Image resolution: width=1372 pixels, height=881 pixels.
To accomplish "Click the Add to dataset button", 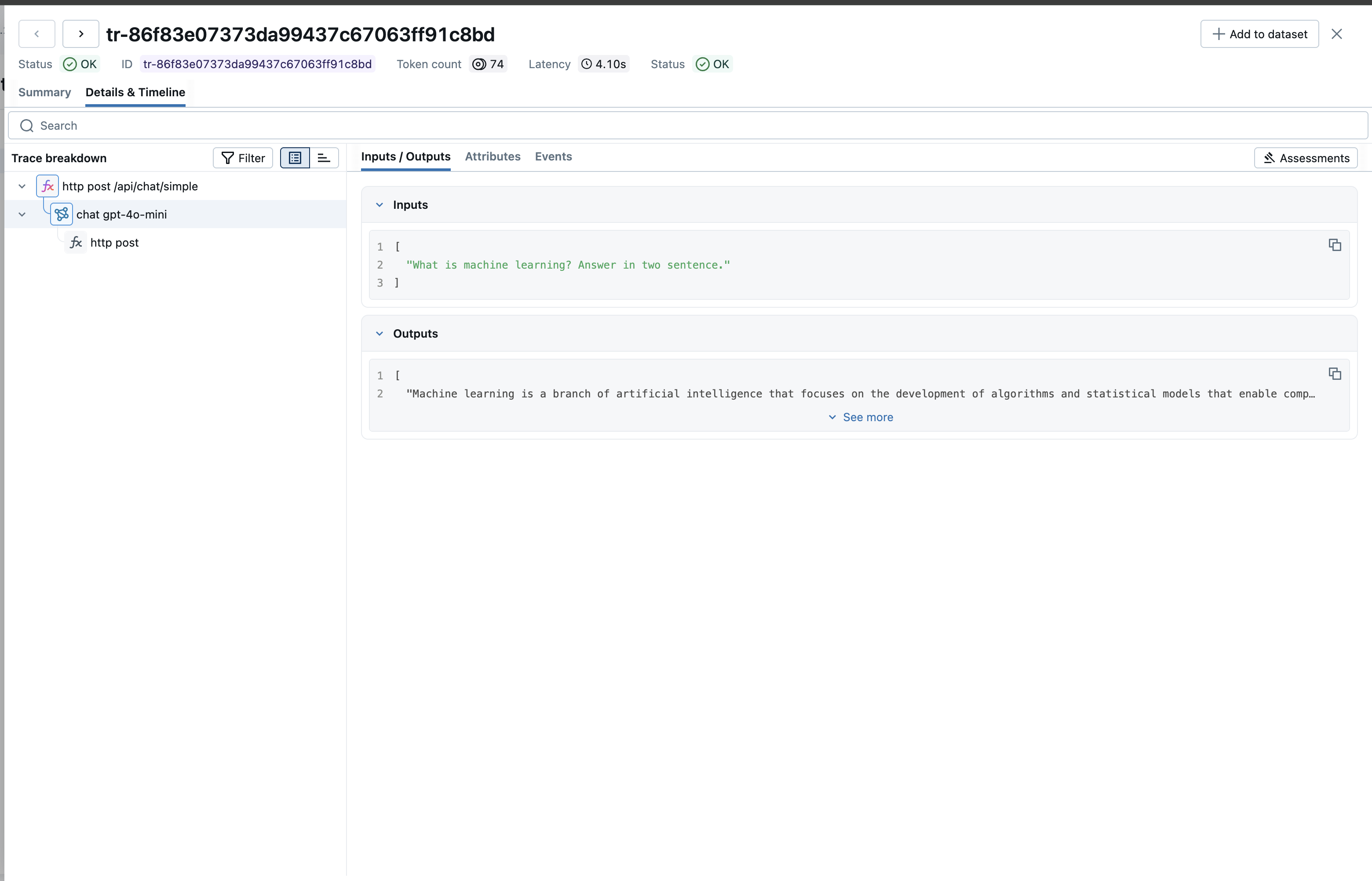I will (x=1260, y=34).
